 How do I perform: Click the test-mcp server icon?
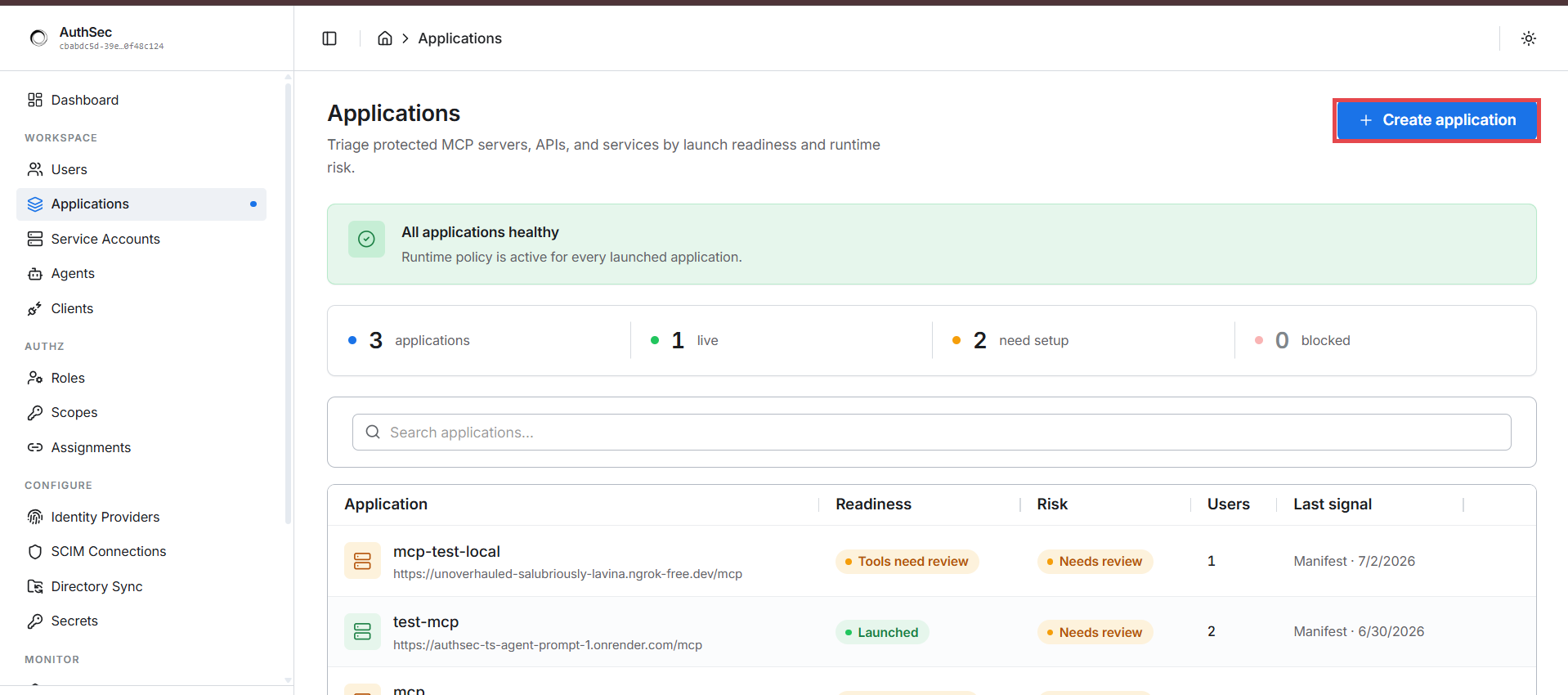pyautogui.click(x=362, y=631)
